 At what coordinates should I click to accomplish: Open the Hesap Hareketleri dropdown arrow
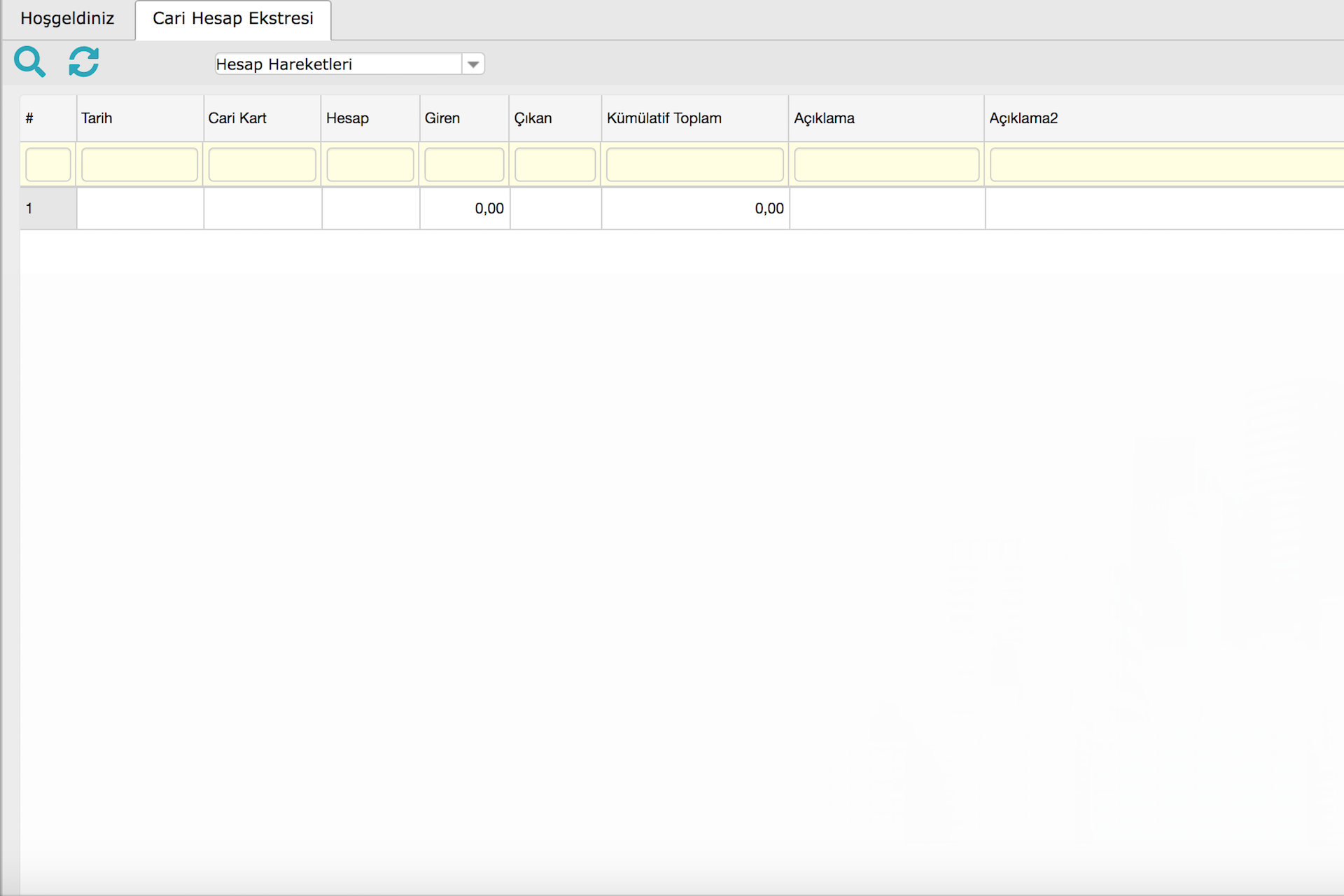[473, 64]
